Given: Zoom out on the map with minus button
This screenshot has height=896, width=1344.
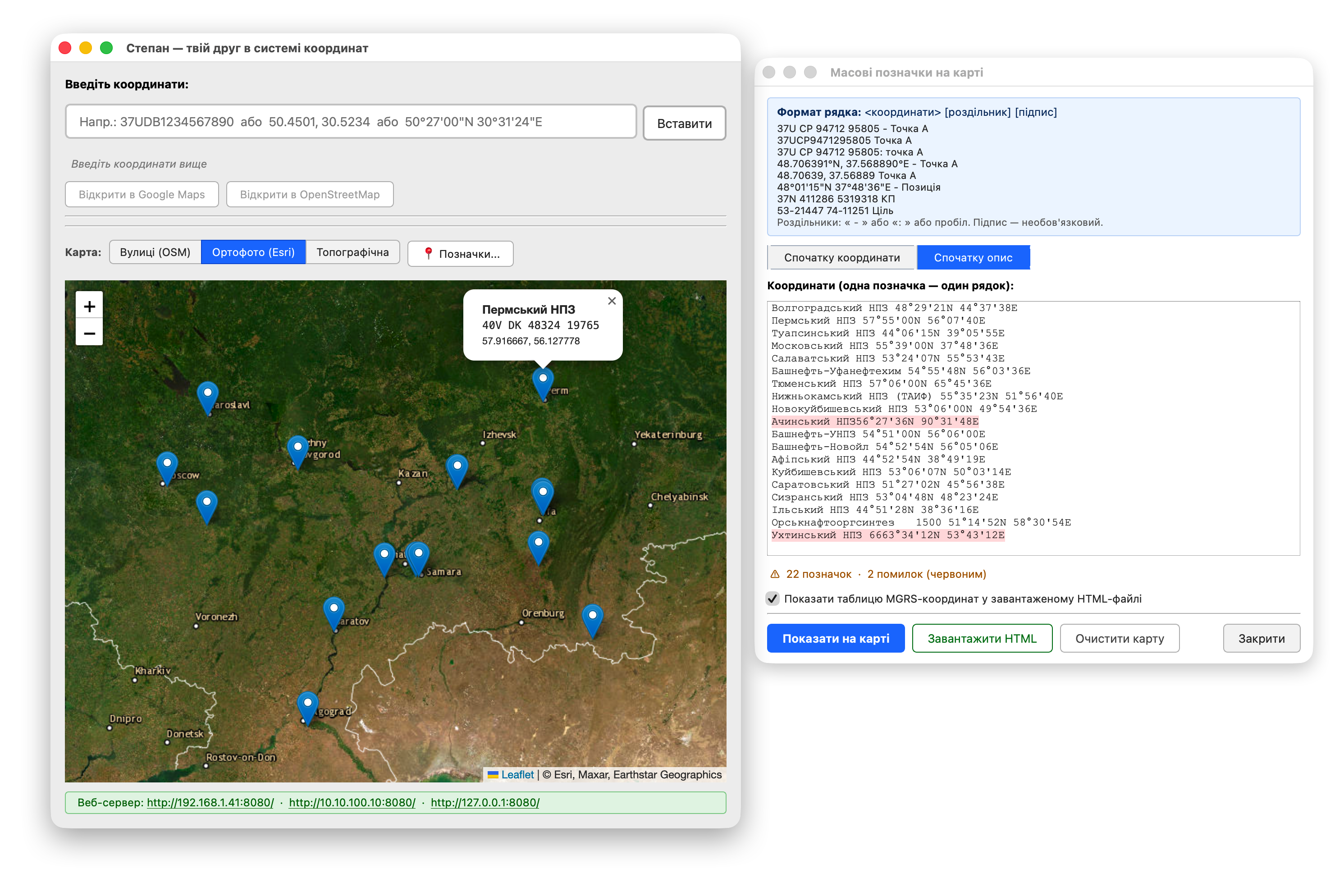Looking at the screenshot, I should coord(89,333).
